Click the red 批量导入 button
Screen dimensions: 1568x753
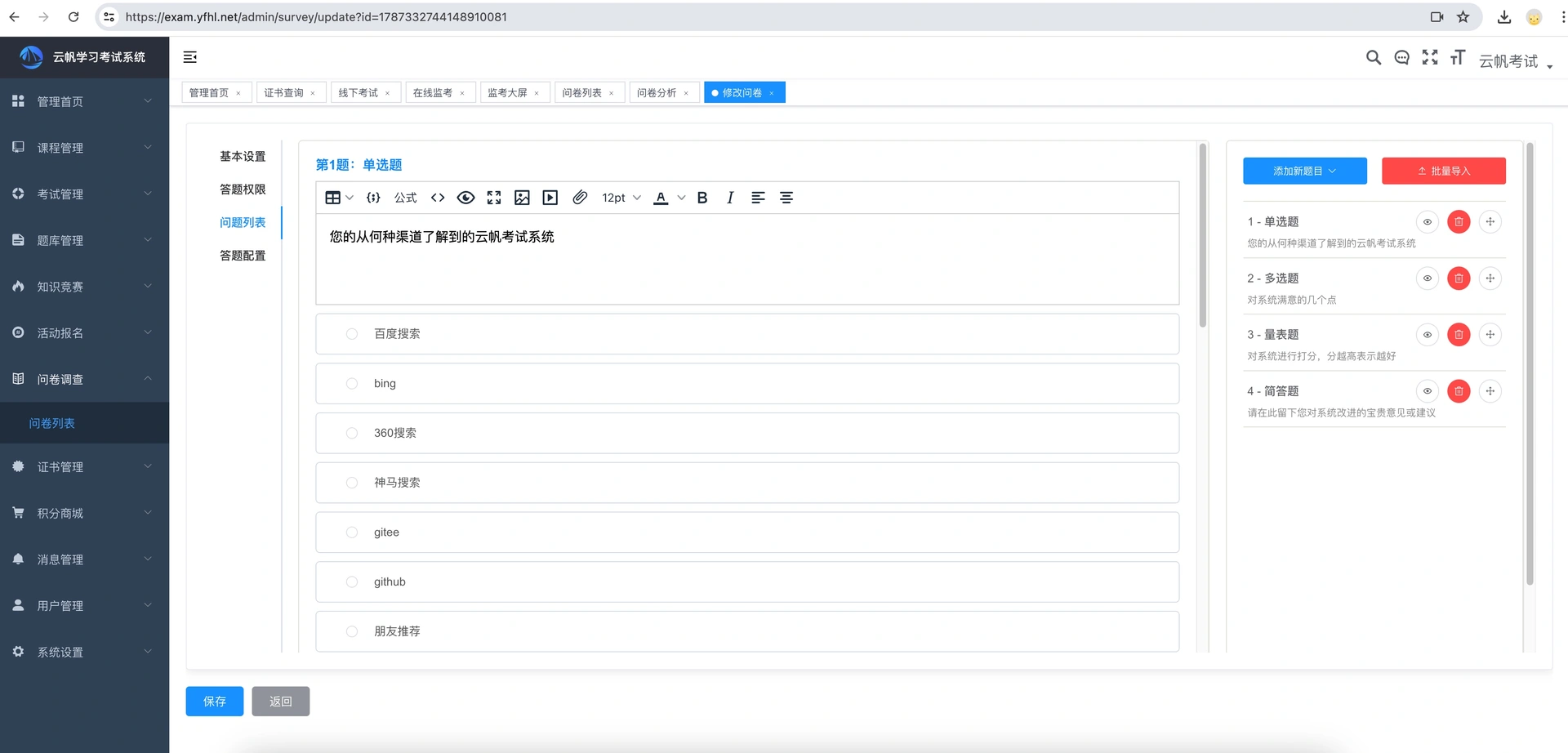coord(1444,171)
